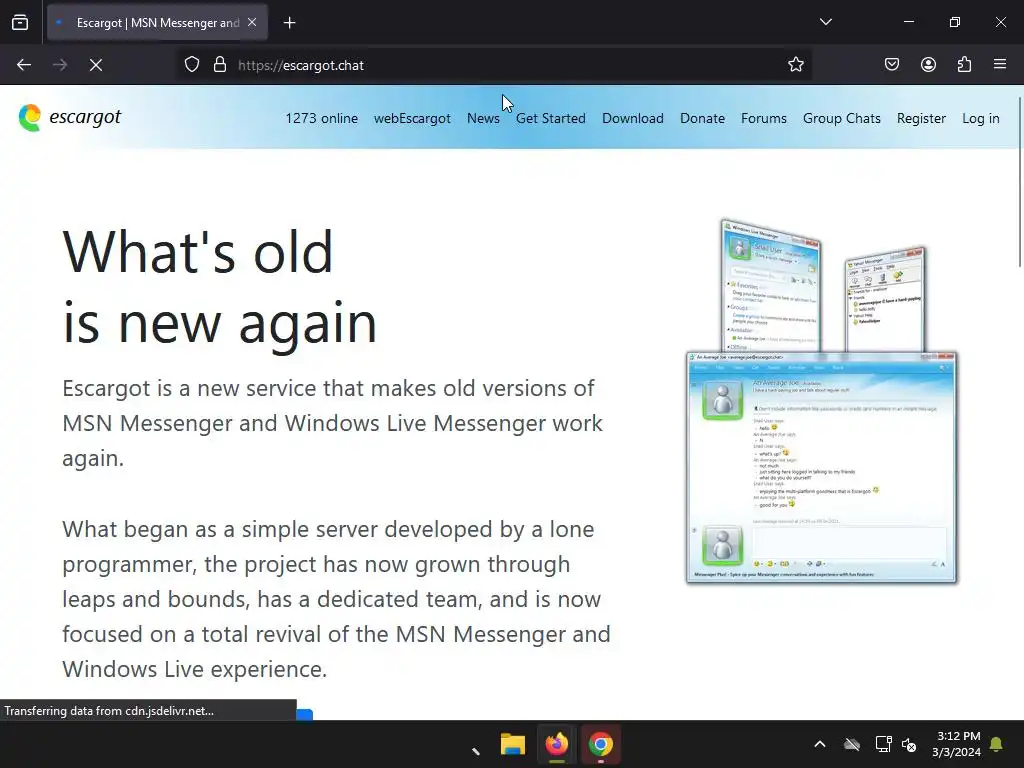
Task: Open the Donate page
Action: pyautogui.click(x=702, y=118)
